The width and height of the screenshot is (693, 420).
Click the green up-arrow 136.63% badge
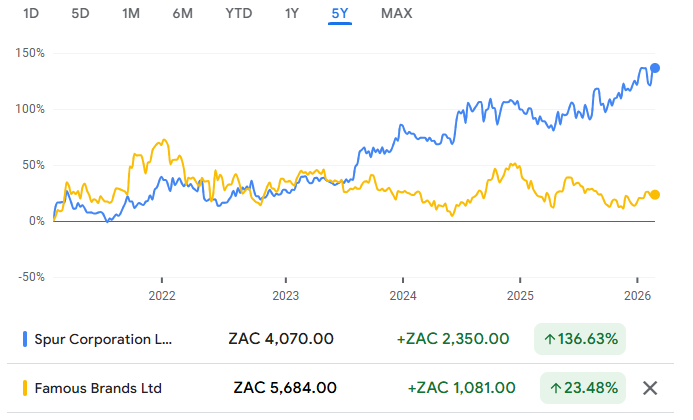580,339
